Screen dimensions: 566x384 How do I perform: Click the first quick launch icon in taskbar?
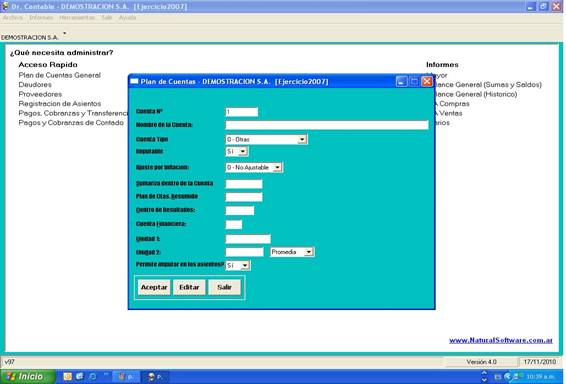68,377
